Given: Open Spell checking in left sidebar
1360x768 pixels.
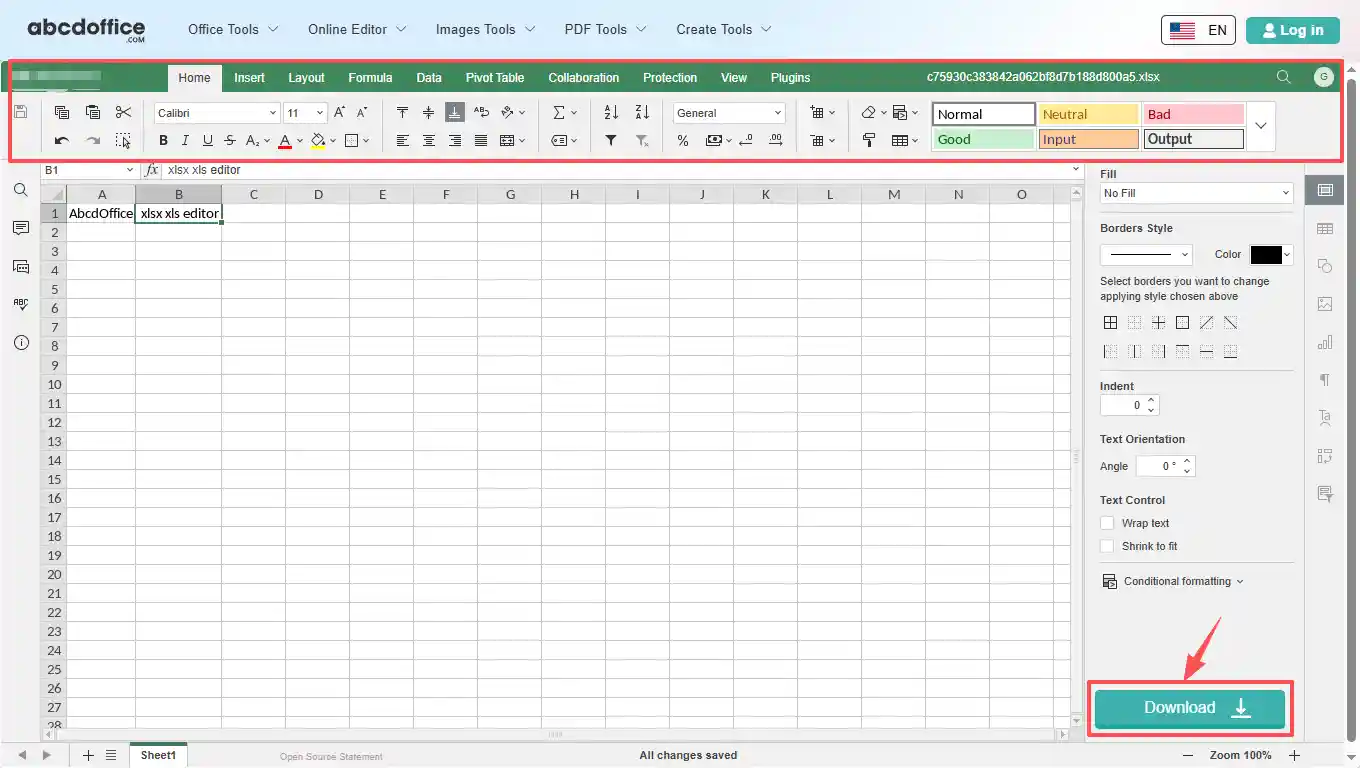Looking at the screenshot, I should click(x=21, y=304).
